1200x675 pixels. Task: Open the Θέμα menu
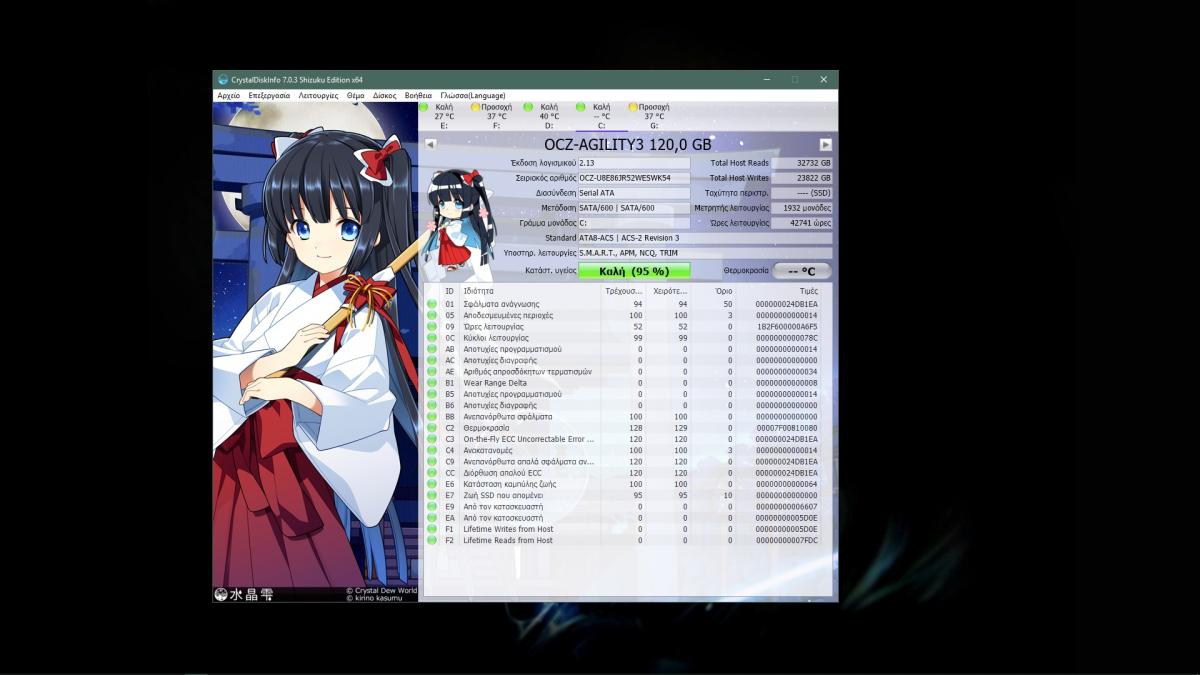pyautogui.click(x=356, y=96)
